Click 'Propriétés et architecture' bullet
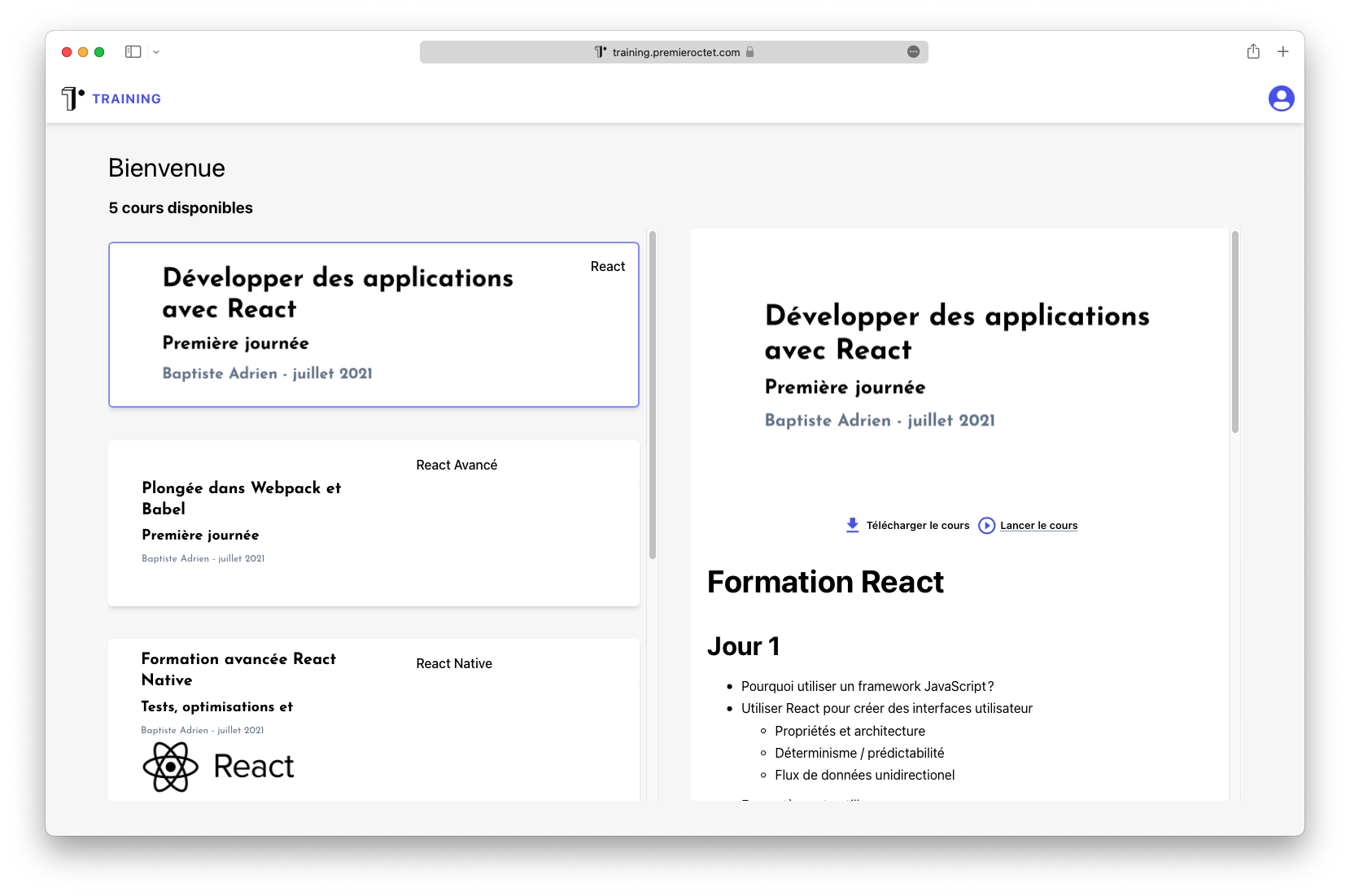The image size is (1350, 896). [850, 732]
